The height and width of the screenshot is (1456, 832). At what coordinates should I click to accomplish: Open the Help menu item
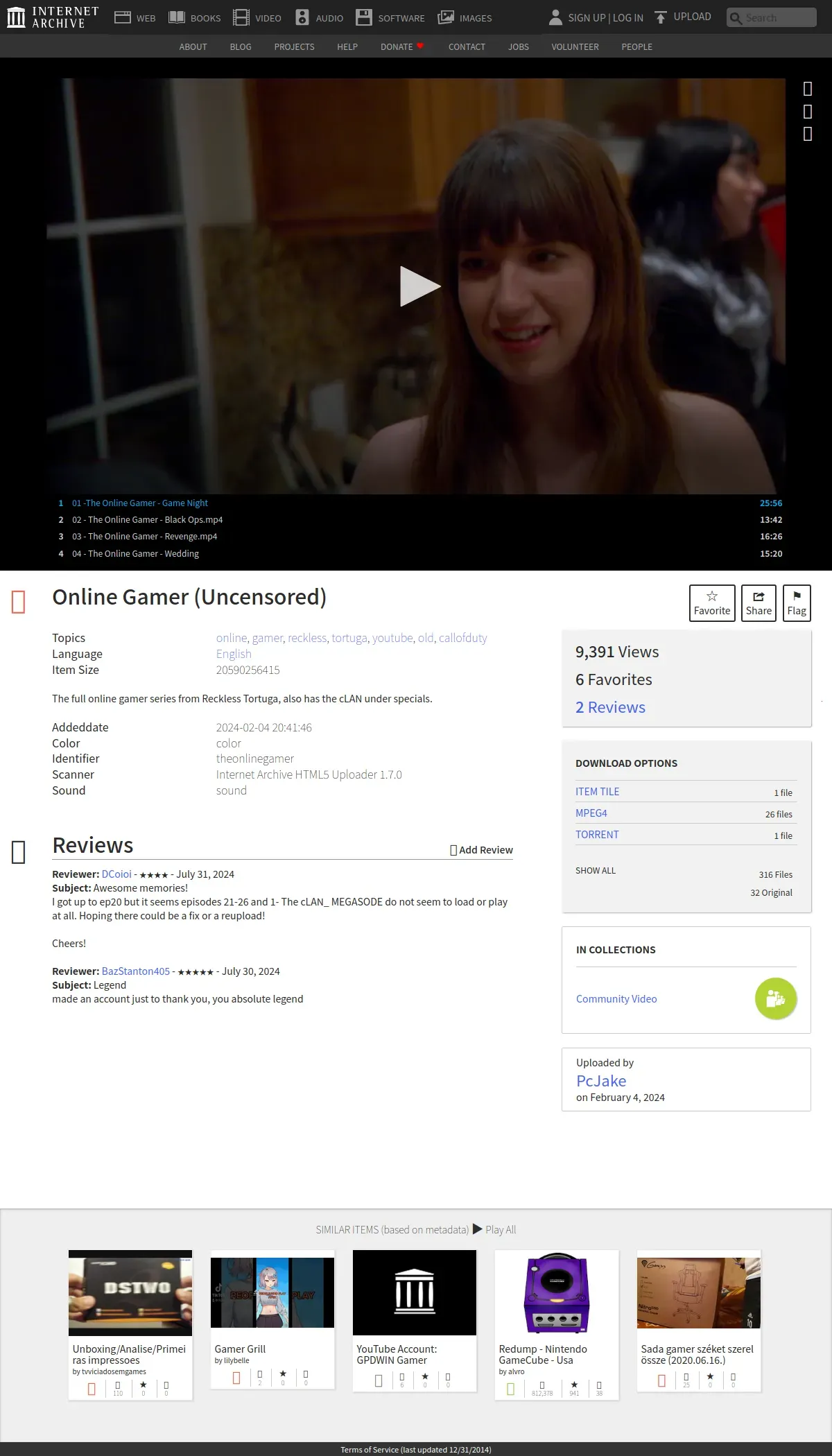tap(347, 46)
